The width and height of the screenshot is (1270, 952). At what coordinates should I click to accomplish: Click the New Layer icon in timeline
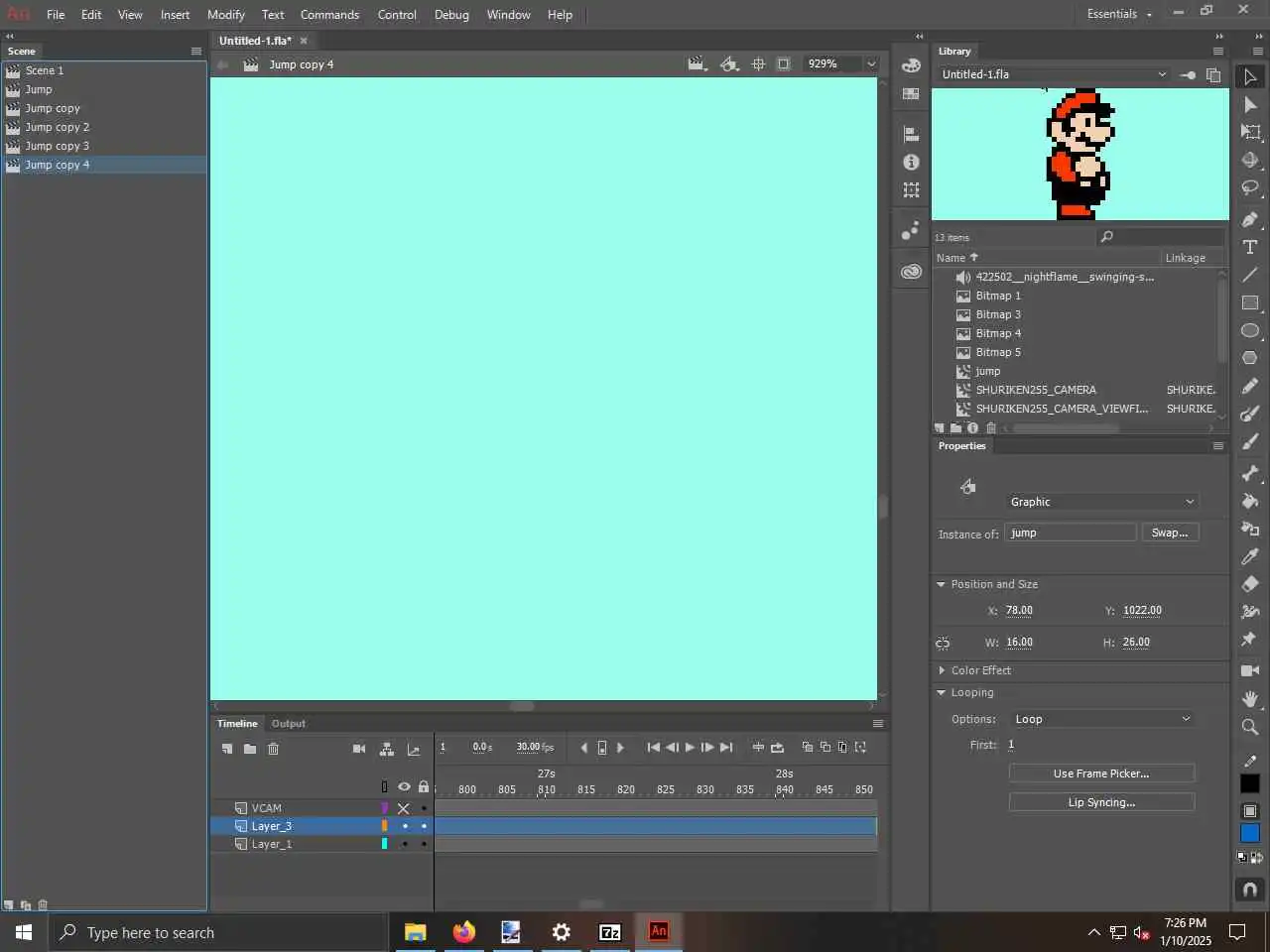pos(227,749)
